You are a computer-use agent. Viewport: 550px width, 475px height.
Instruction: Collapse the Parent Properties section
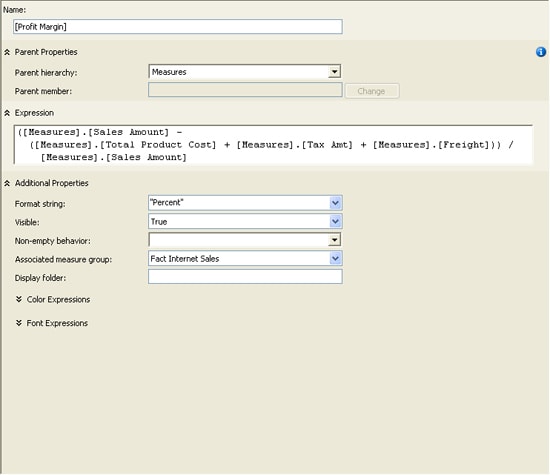[7, 52]
